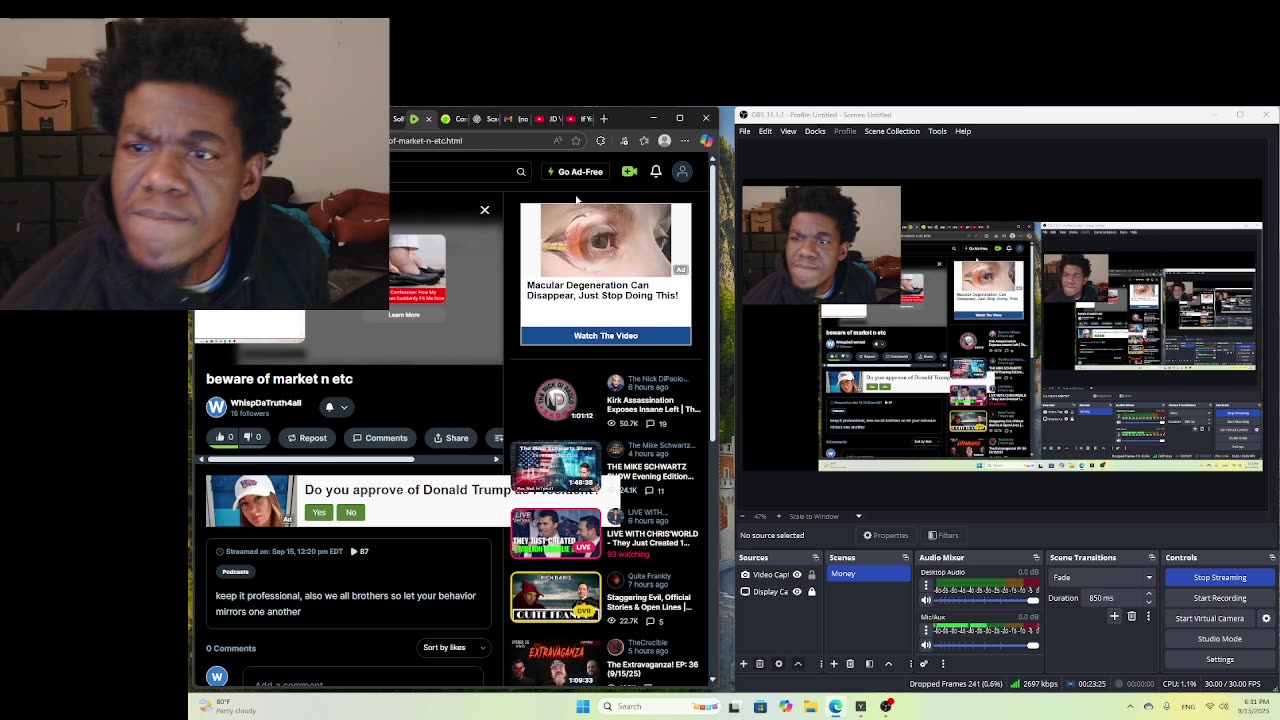Adjust Mic/Aux volume slider
This screenshot has width=1280, height=720.
coord(987,645)
